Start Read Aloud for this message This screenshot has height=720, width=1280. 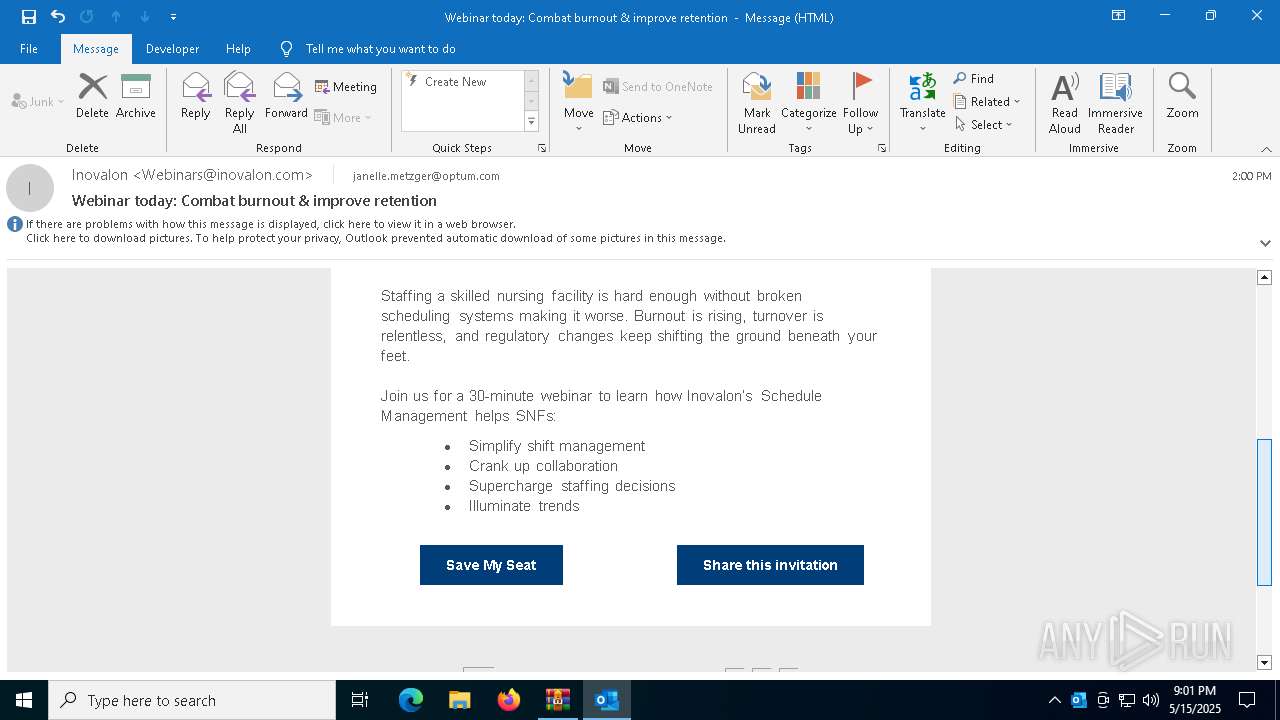1065,102
